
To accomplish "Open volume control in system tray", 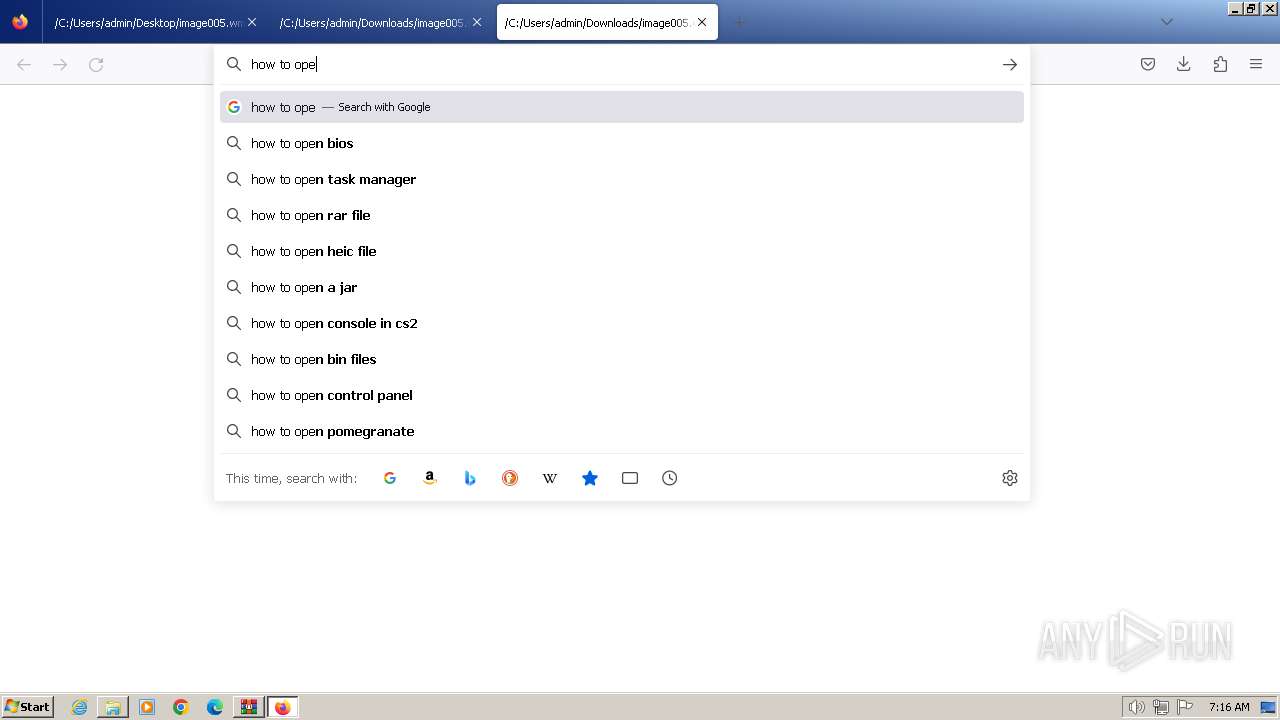I will [x=1137, y=707].
